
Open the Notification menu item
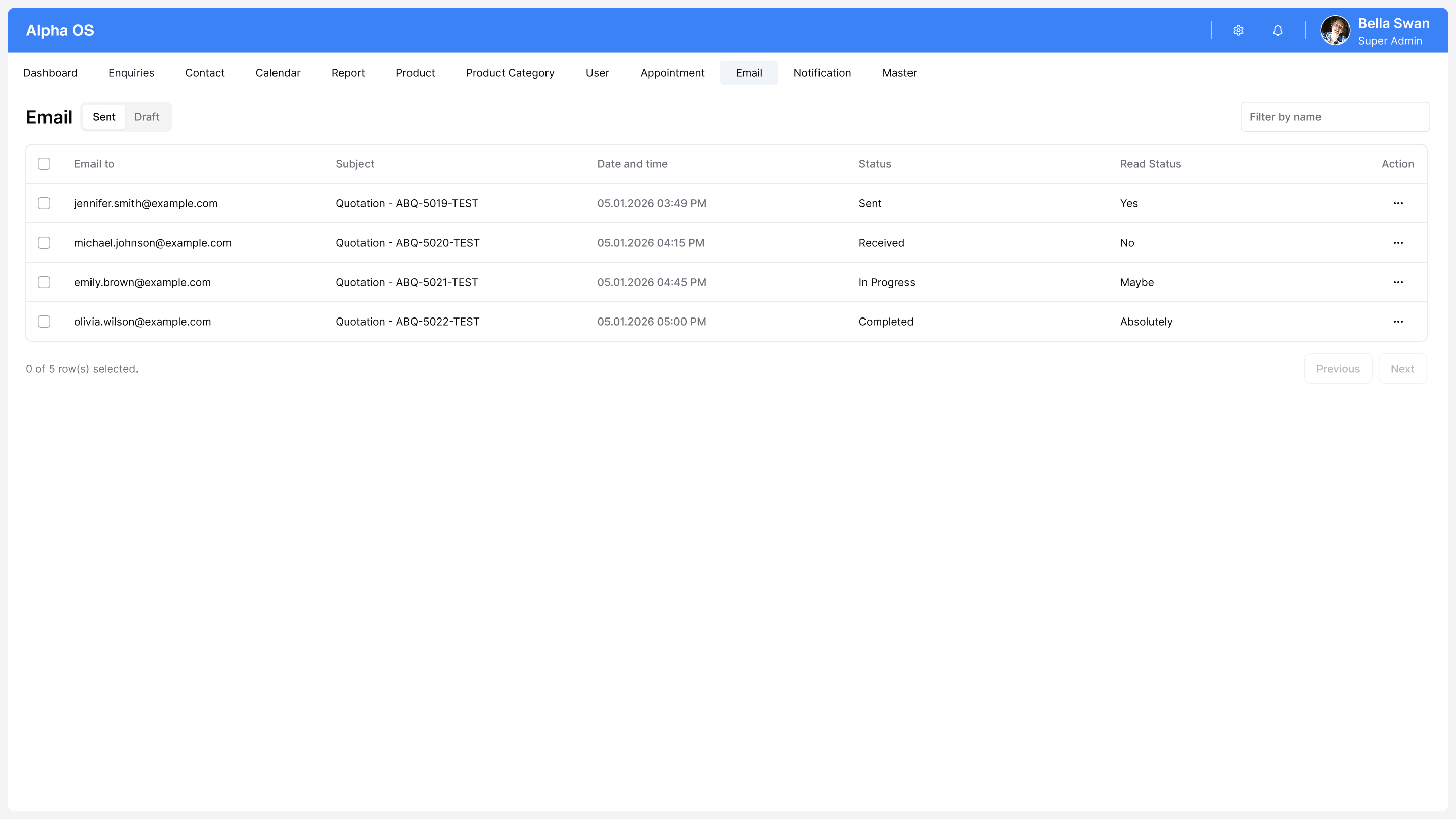coord(822,73)
